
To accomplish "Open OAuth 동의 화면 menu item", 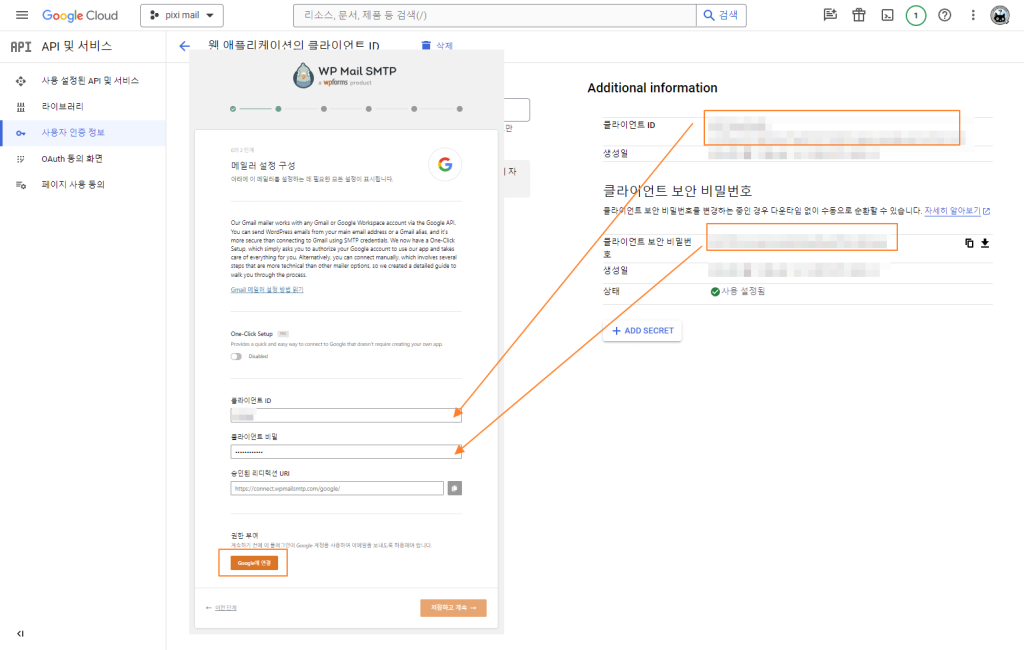I will [x=71, y=158].
